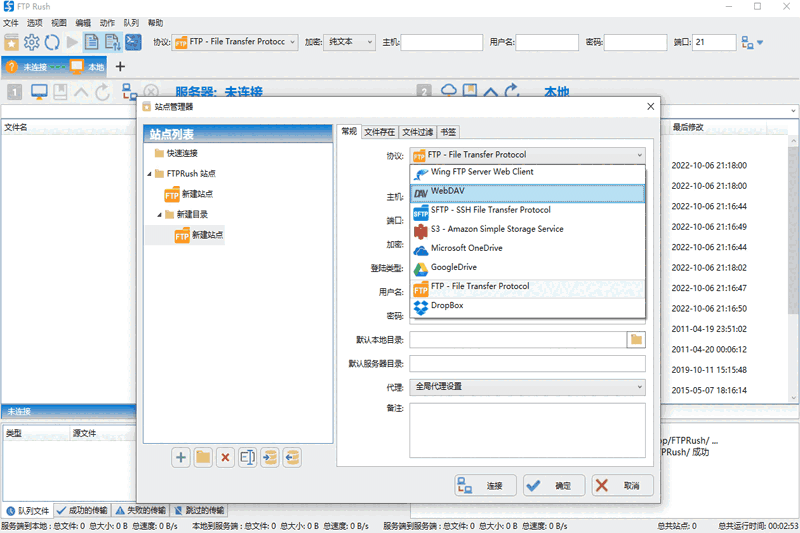Open options via the gear icon

tap(32, 42)
